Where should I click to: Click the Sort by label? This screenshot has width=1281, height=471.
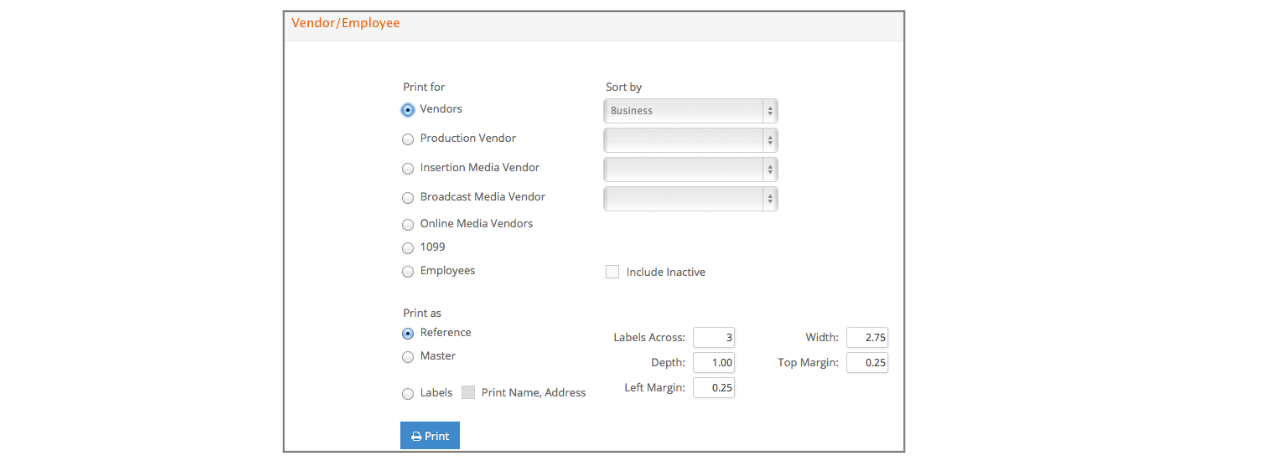click(624, 88)
